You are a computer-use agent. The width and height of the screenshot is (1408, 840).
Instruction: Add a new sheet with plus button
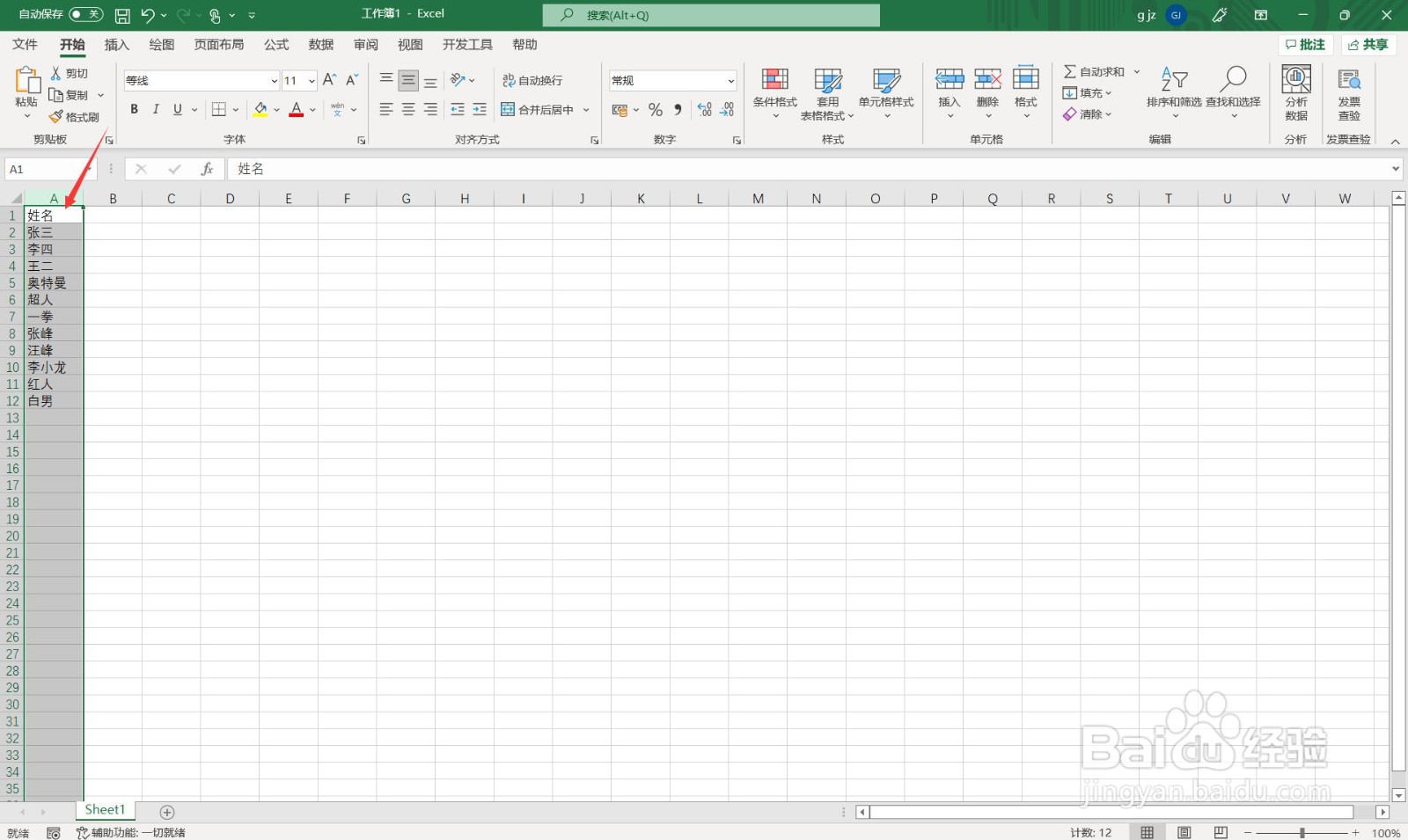pyautogui.click(x=167, y=812)
